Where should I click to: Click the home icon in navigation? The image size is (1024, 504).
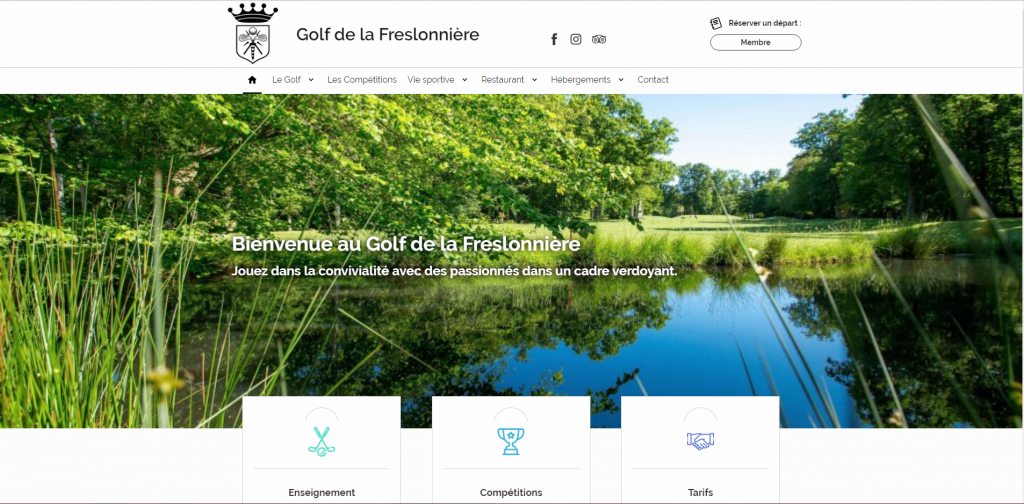pyautogui.click(x=252, y=80)
